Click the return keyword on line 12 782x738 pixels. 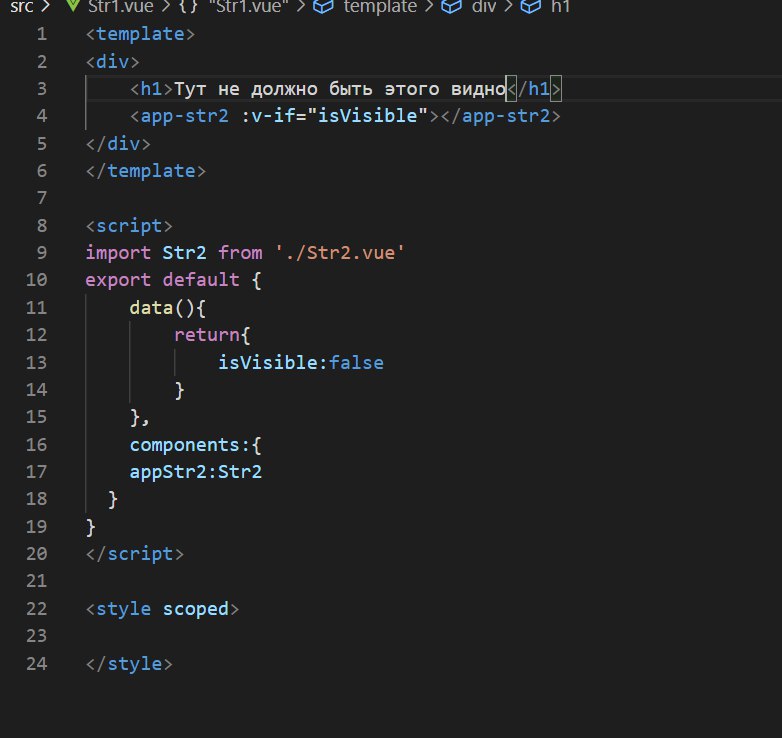[206, 335]
